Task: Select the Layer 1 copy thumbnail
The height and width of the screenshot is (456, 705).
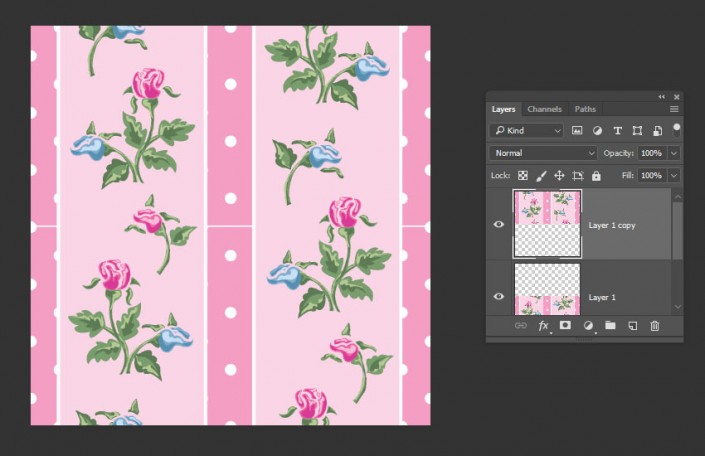Action: pyautogui.click(x=547, y=225)
